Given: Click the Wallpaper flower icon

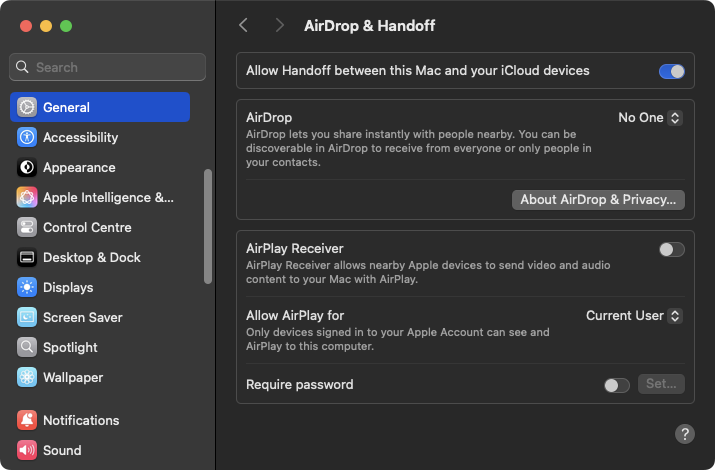Looking at the screenshot, I should point(27,377).
